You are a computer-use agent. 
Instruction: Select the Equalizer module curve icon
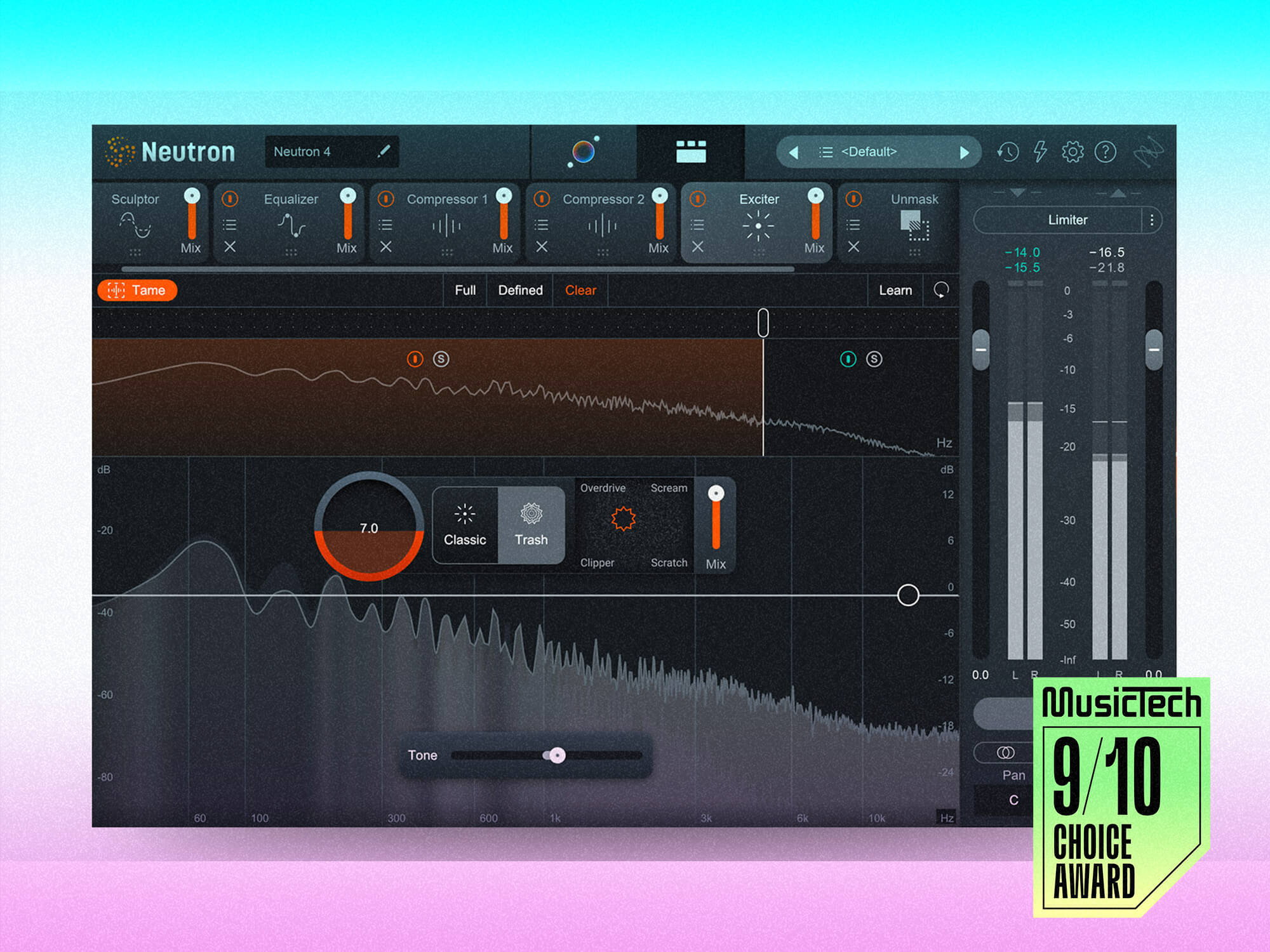(291, 225)
